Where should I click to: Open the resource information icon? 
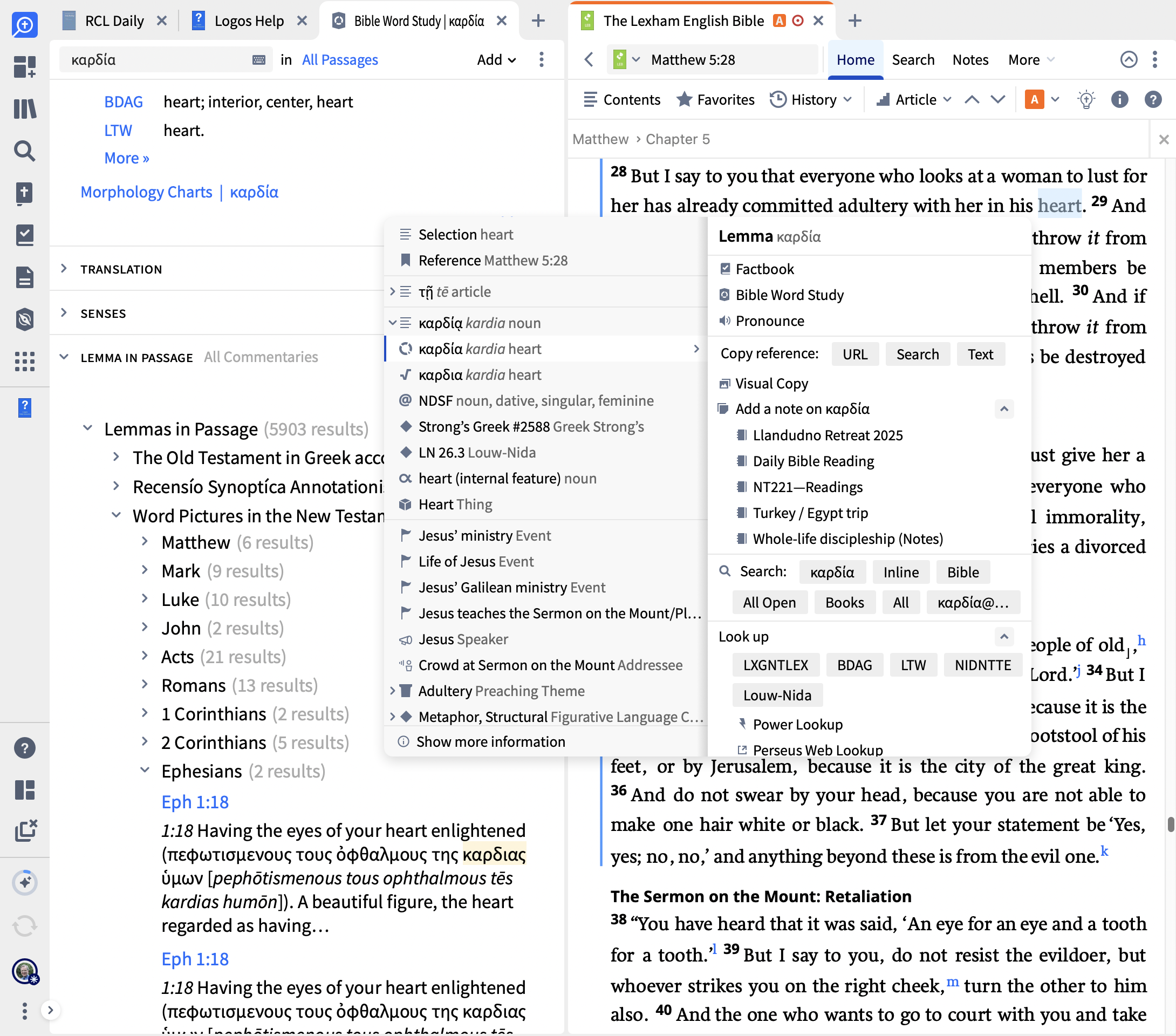tap(1119, 100)
